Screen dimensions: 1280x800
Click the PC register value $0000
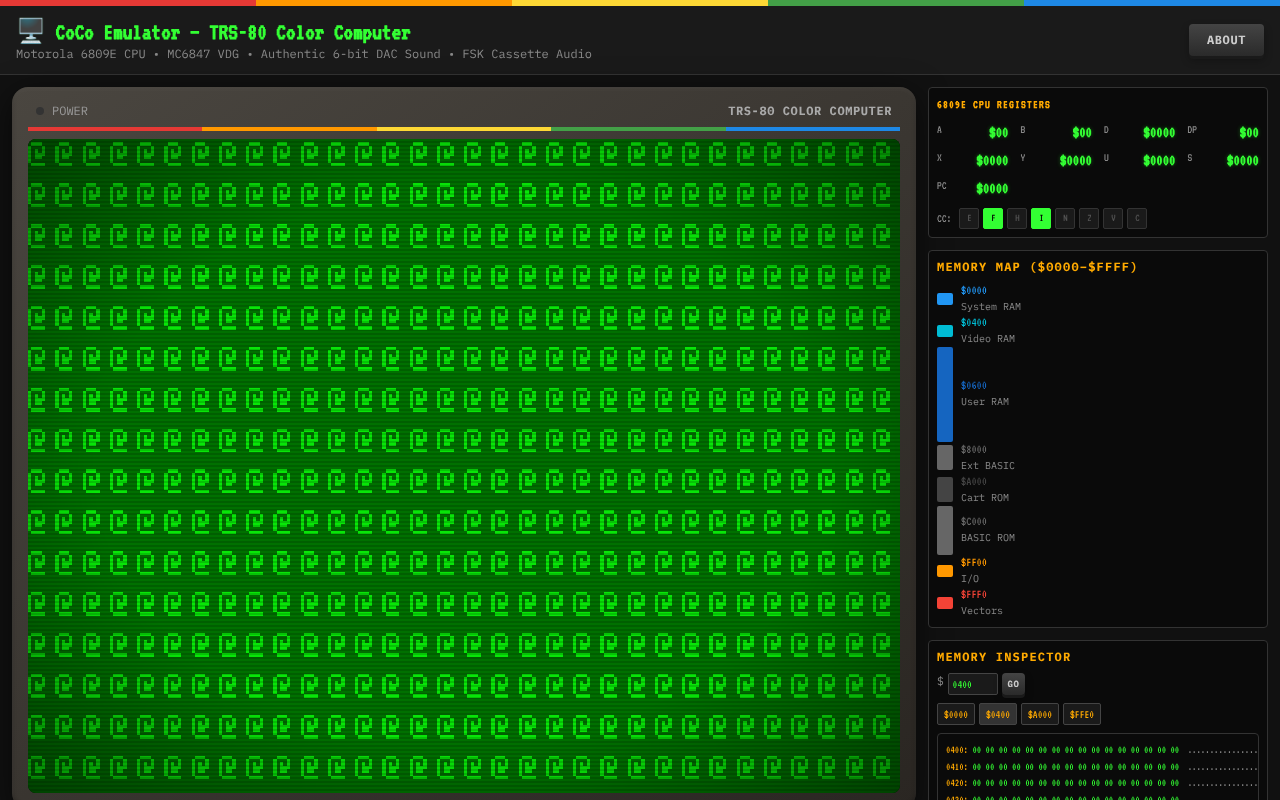[992, 188]
